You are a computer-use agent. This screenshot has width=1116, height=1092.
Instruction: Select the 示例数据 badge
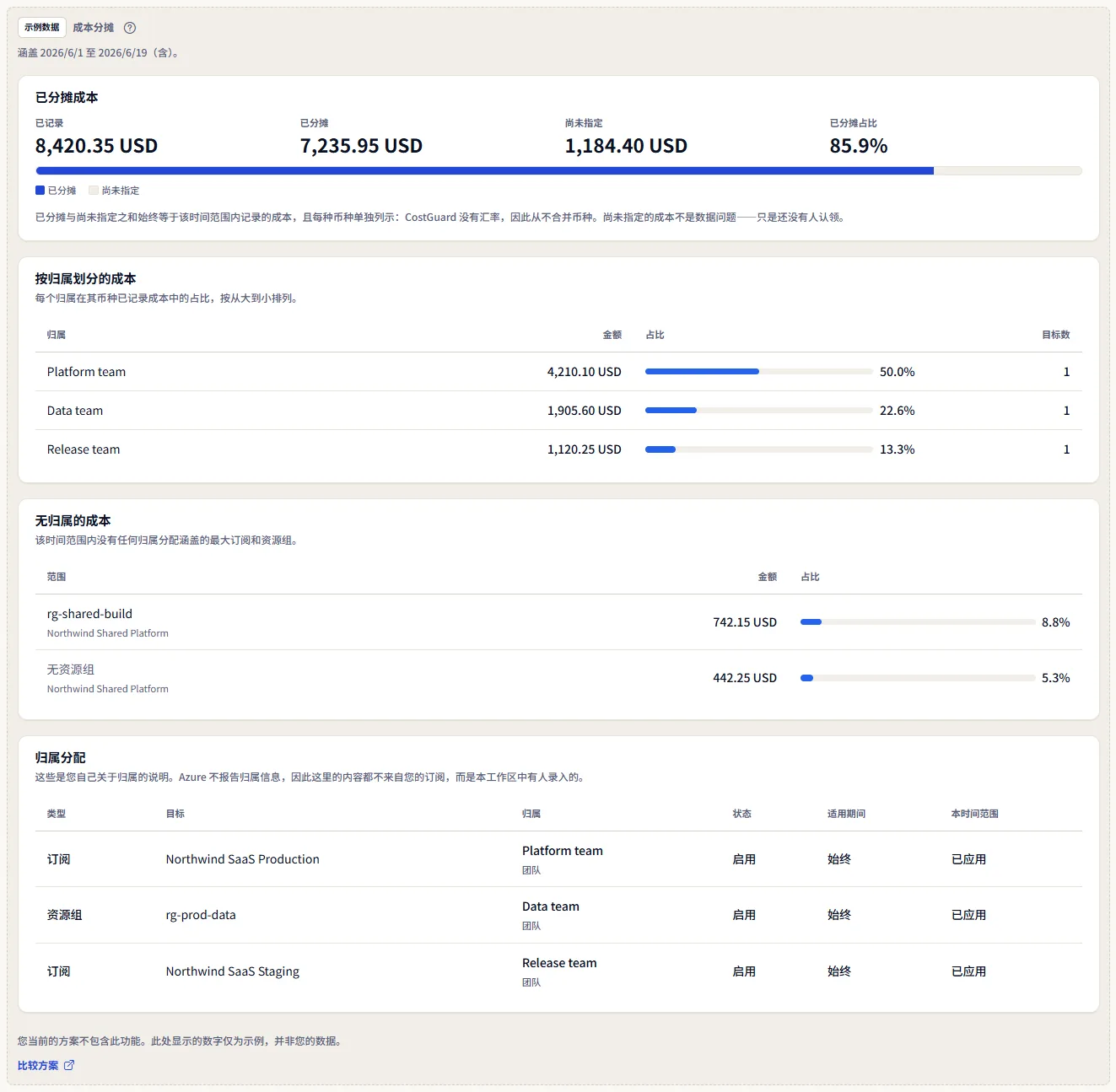(42, 27)
